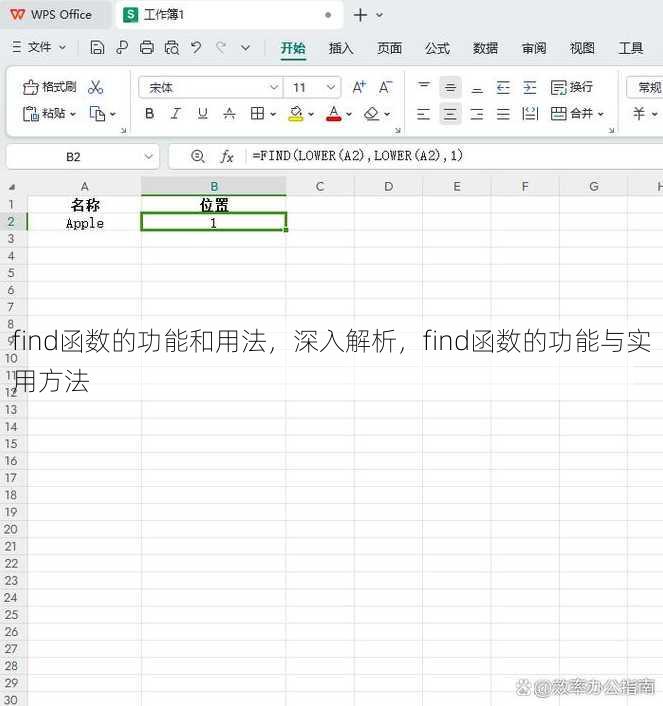Click Select All corner triangle

tap(12, 187)
